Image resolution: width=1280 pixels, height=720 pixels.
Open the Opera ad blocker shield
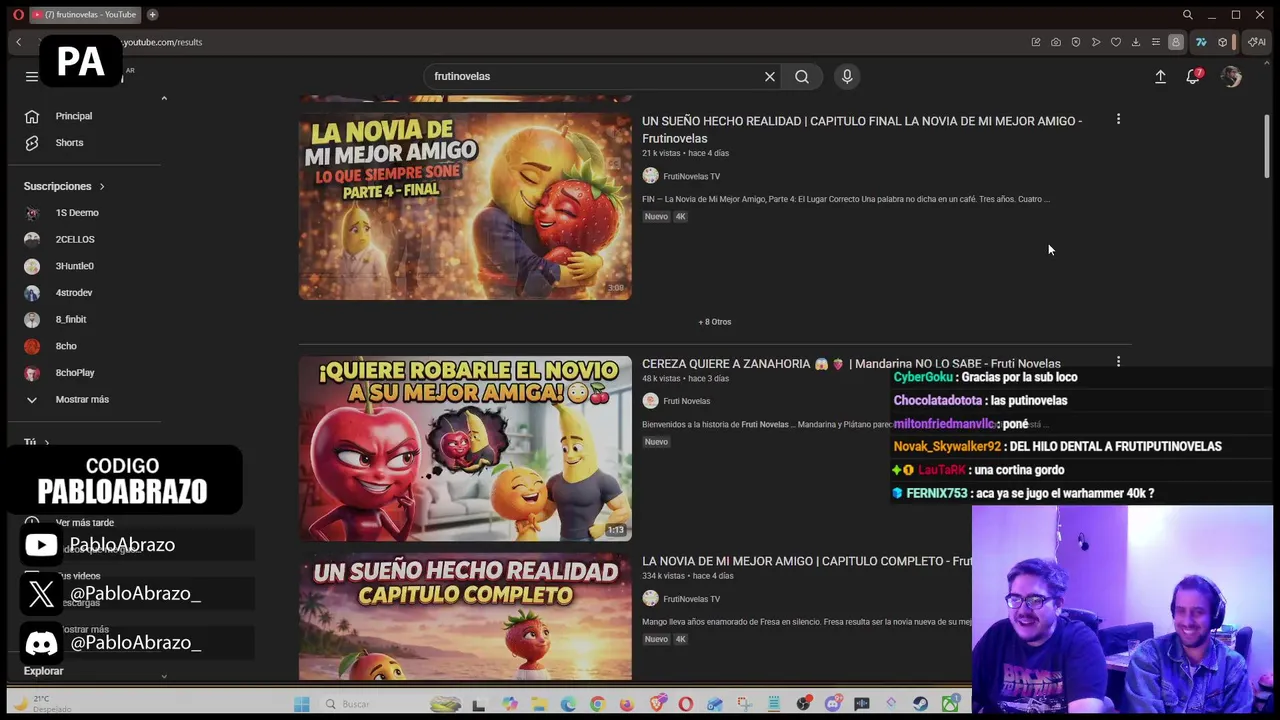(x=1076, y=42)
